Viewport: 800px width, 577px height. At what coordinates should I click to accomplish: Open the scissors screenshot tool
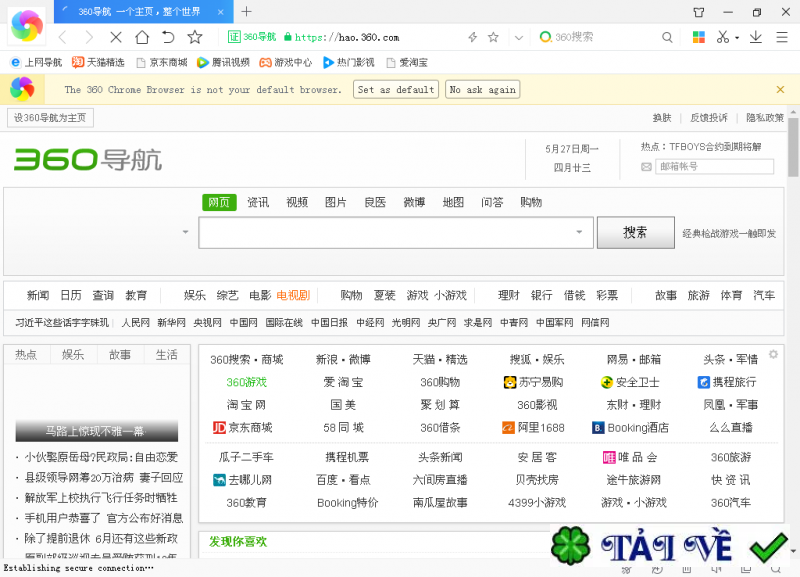(724, 37)
